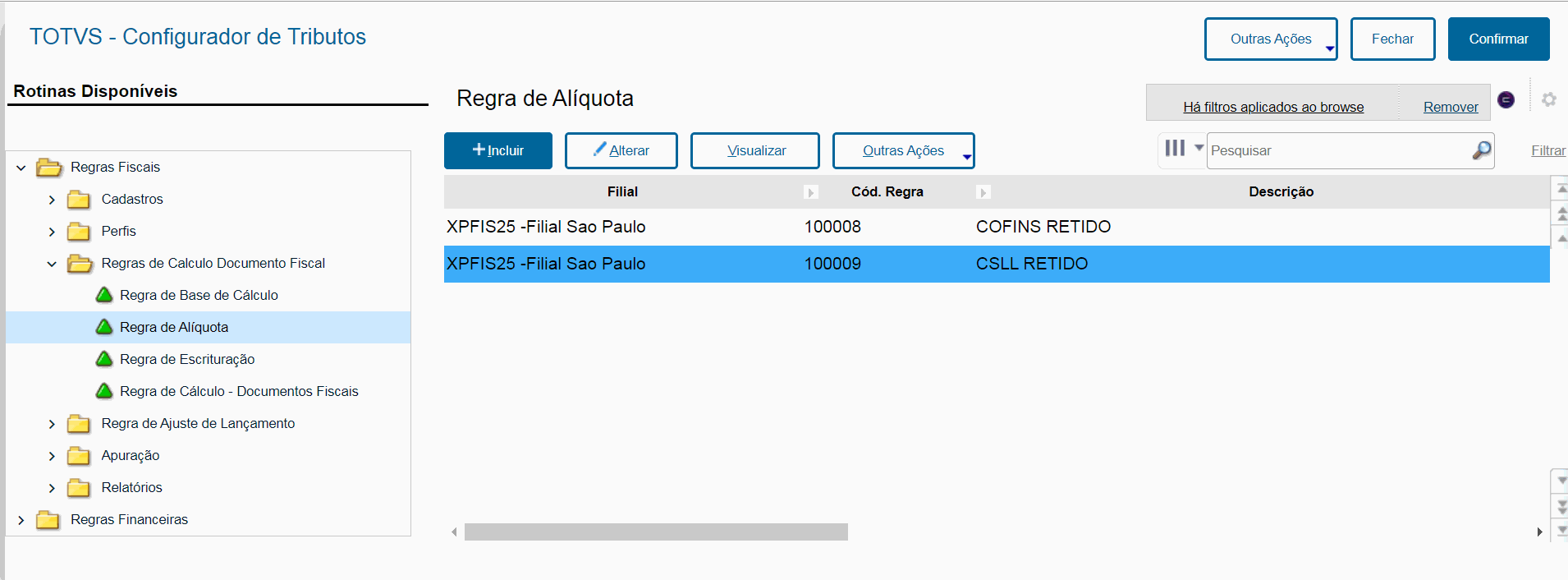
Task: Open the gear settings icon
Action: coord(1548,99)
